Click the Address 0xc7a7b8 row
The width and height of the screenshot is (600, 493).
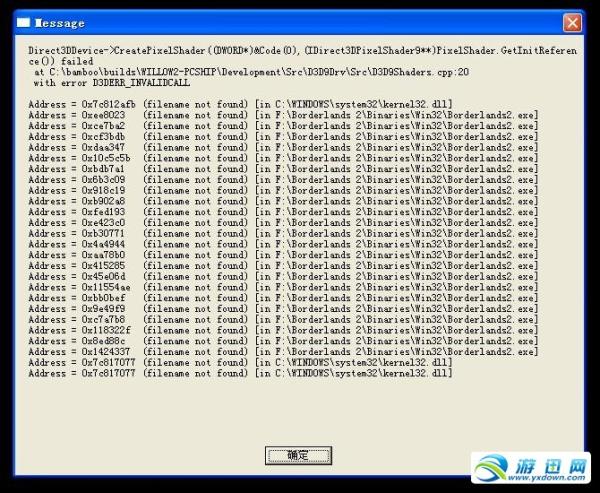[283, 319]
